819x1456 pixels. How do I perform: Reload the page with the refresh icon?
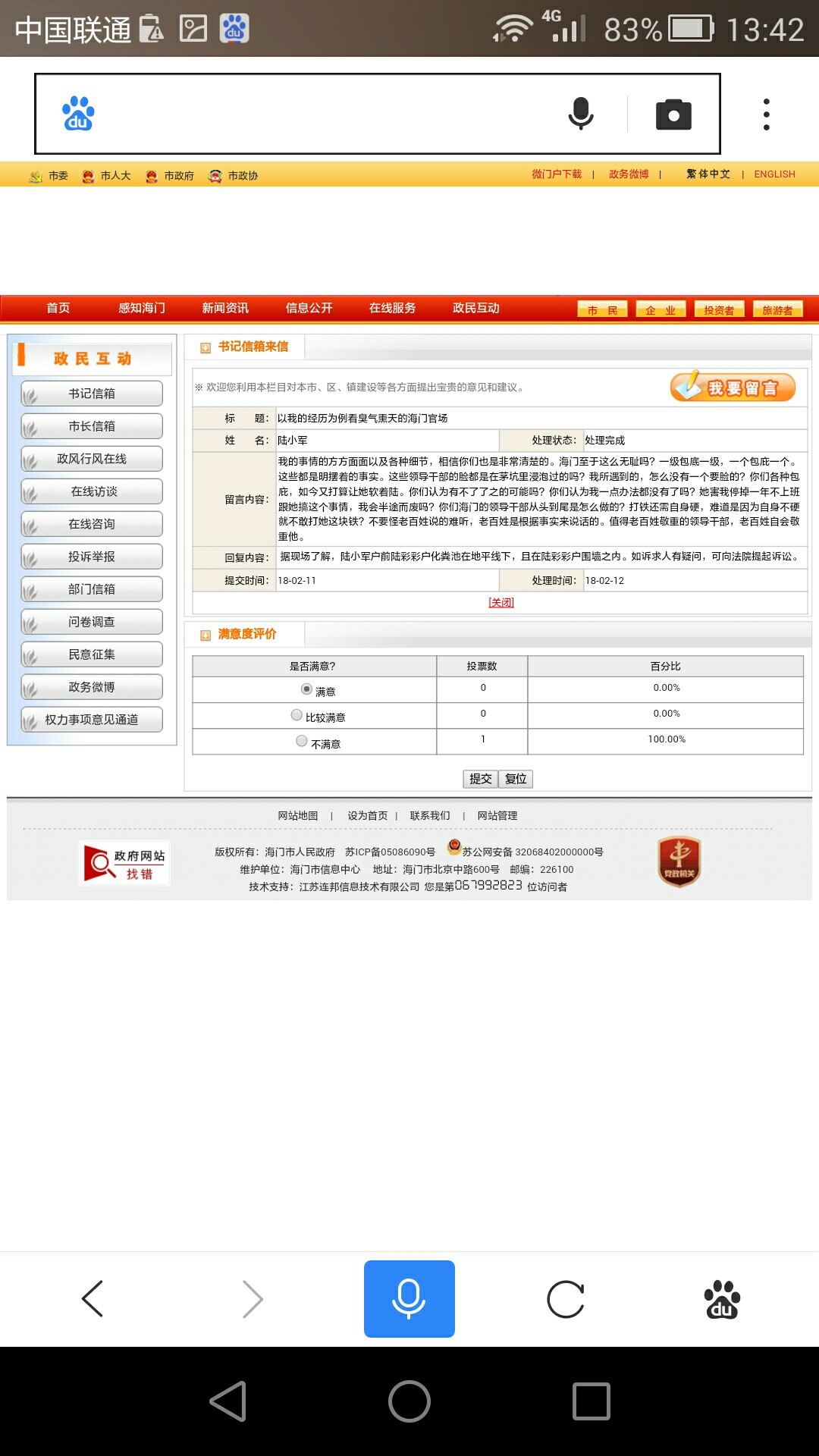click(x=566, y=1299)
